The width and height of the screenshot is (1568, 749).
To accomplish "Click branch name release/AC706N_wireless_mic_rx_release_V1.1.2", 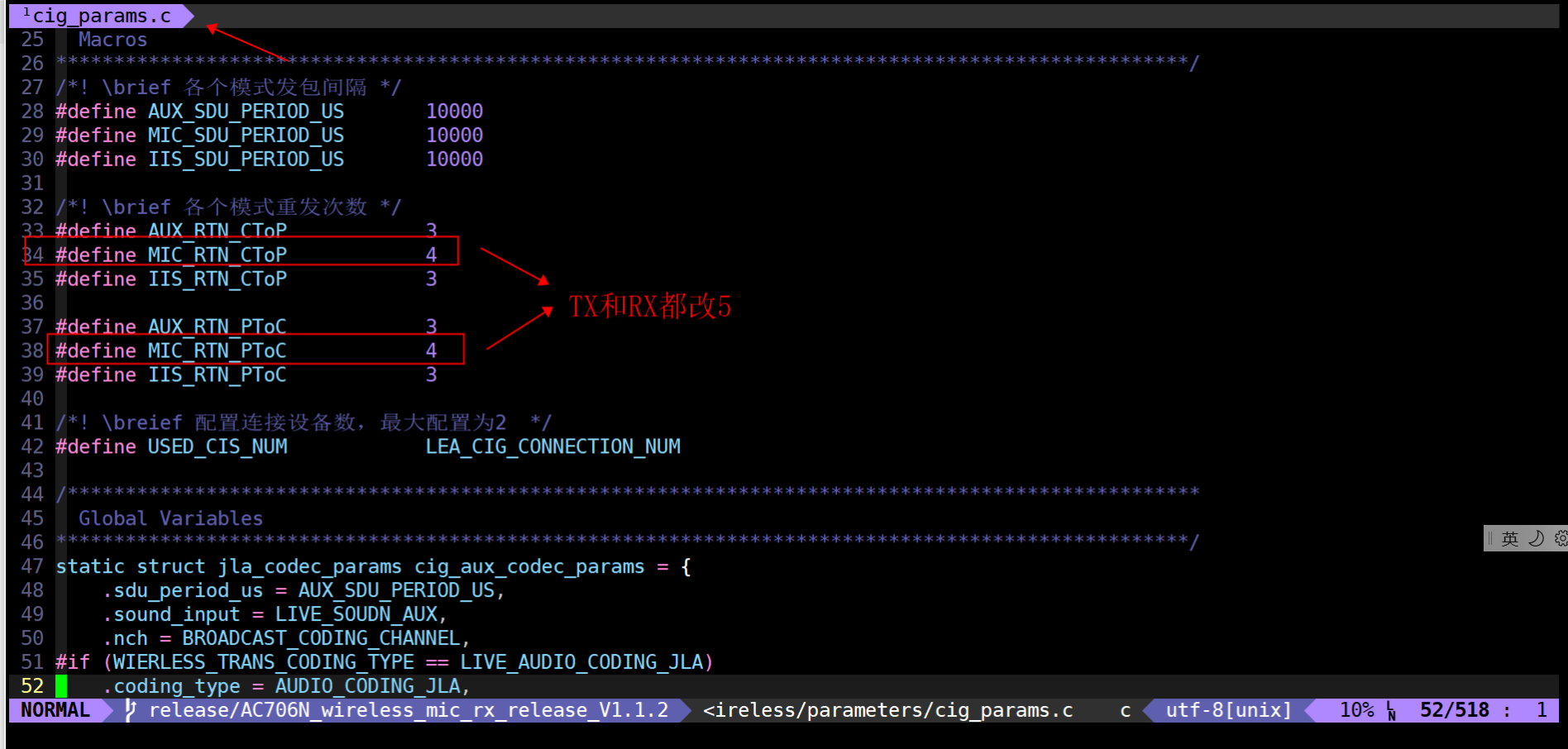I will tap(409, 710).
